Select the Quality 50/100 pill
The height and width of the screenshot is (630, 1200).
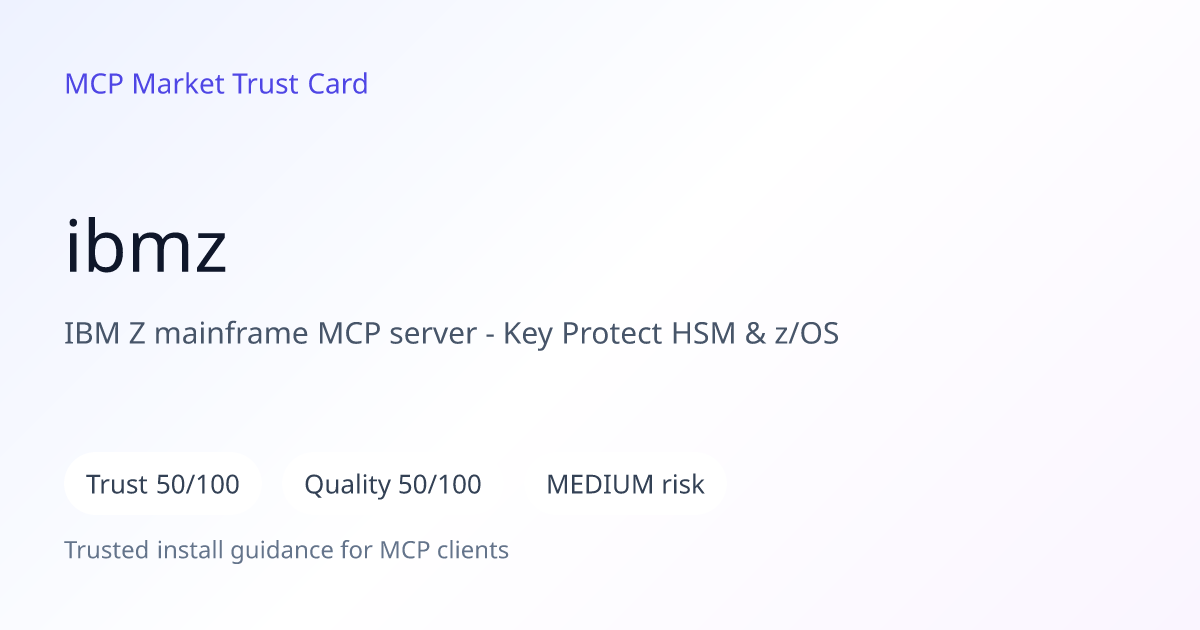click(x=393, y=484)
